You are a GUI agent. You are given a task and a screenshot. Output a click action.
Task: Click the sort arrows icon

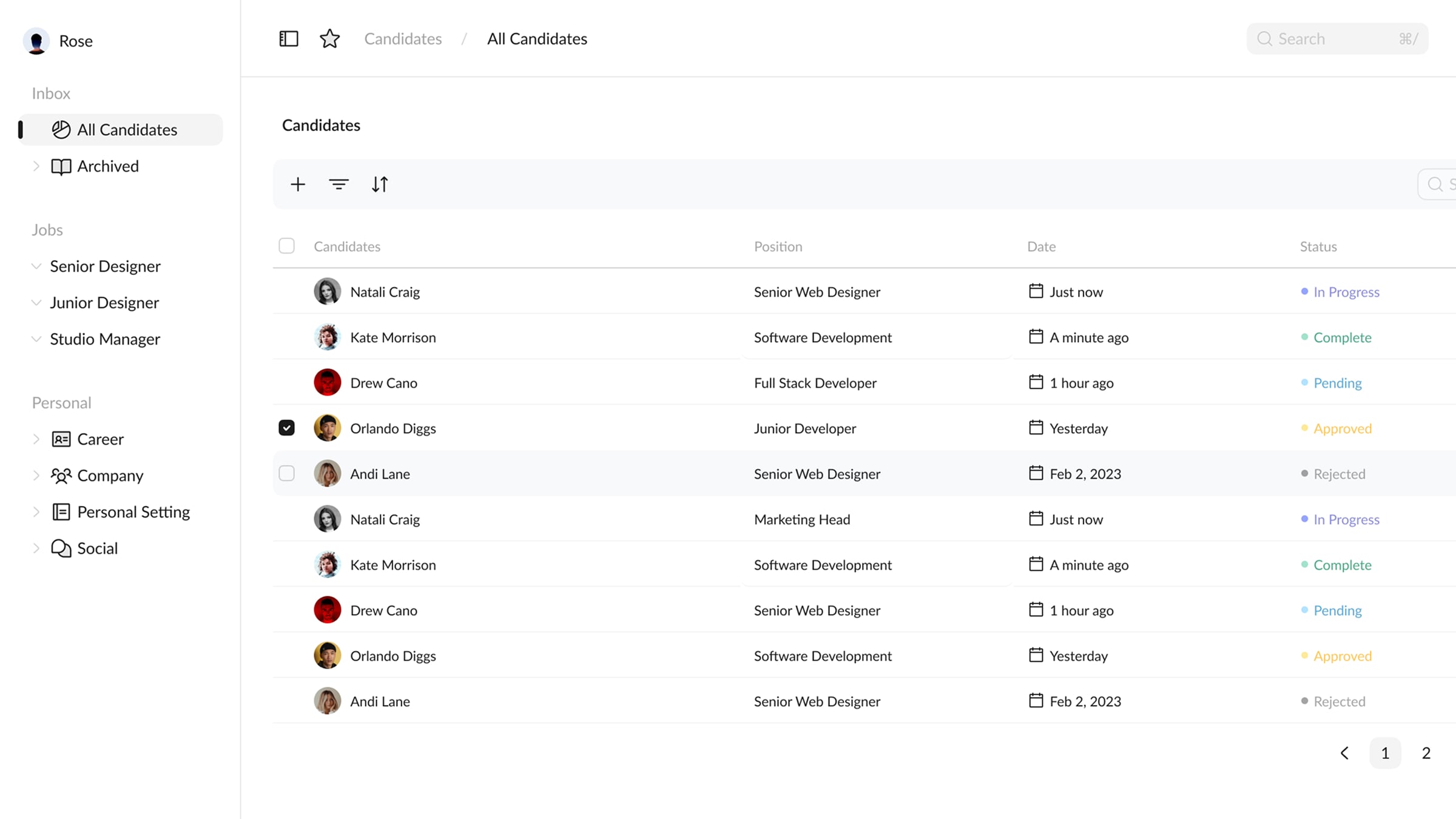coord(380,184)
